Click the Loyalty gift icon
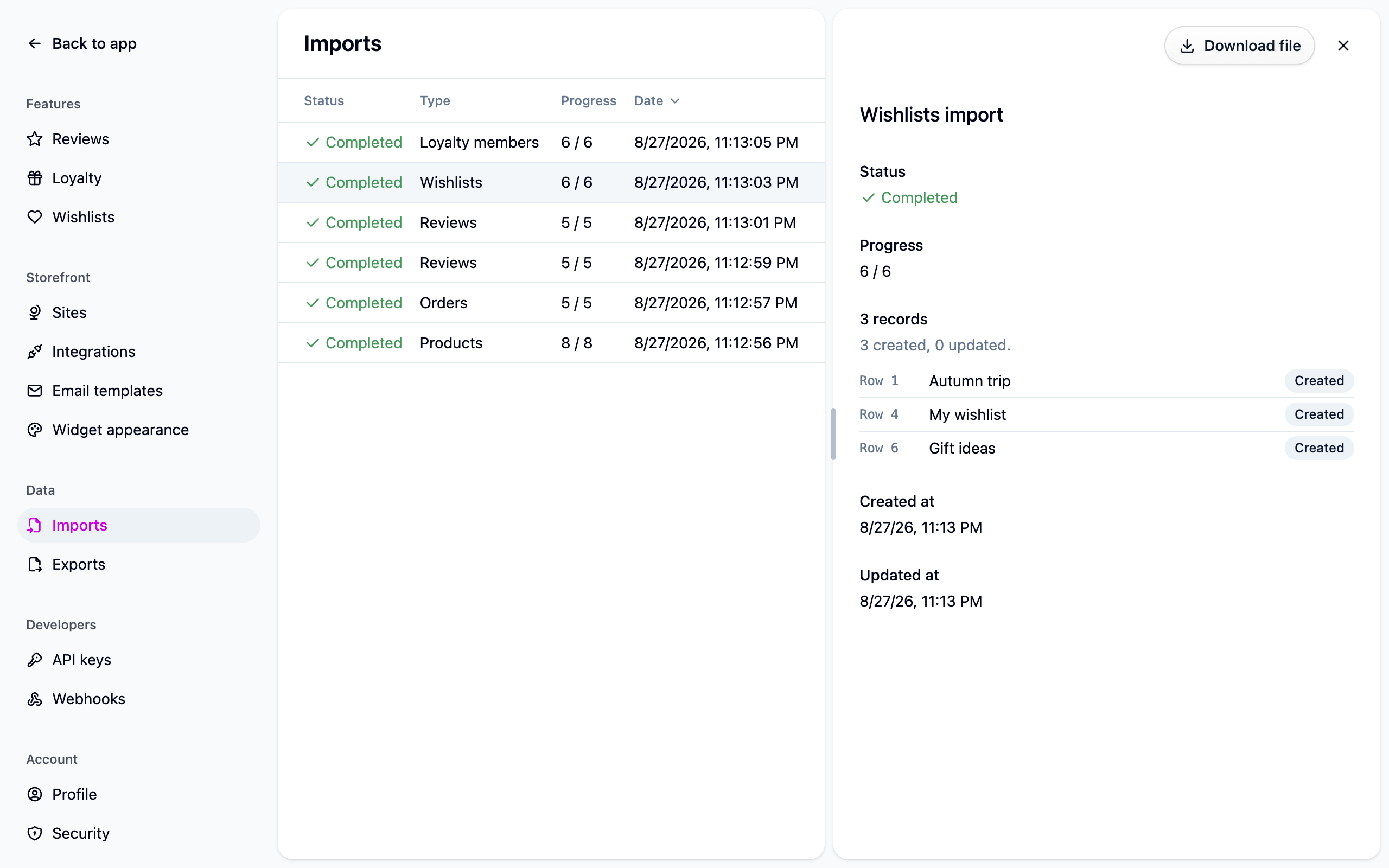1389x868 pixels. (x=34, y=178)
